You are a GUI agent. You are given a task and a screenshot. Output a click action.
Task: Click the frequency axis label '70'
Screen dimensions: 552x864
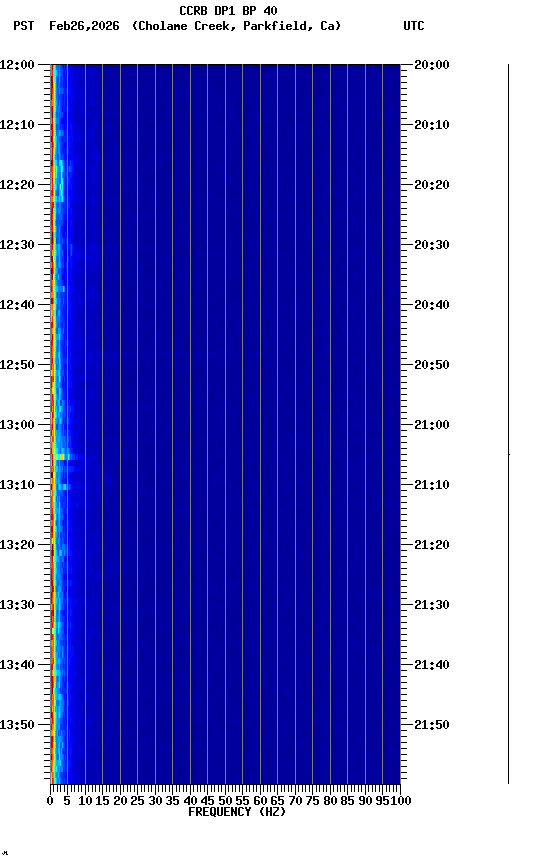tap(295, 801)
